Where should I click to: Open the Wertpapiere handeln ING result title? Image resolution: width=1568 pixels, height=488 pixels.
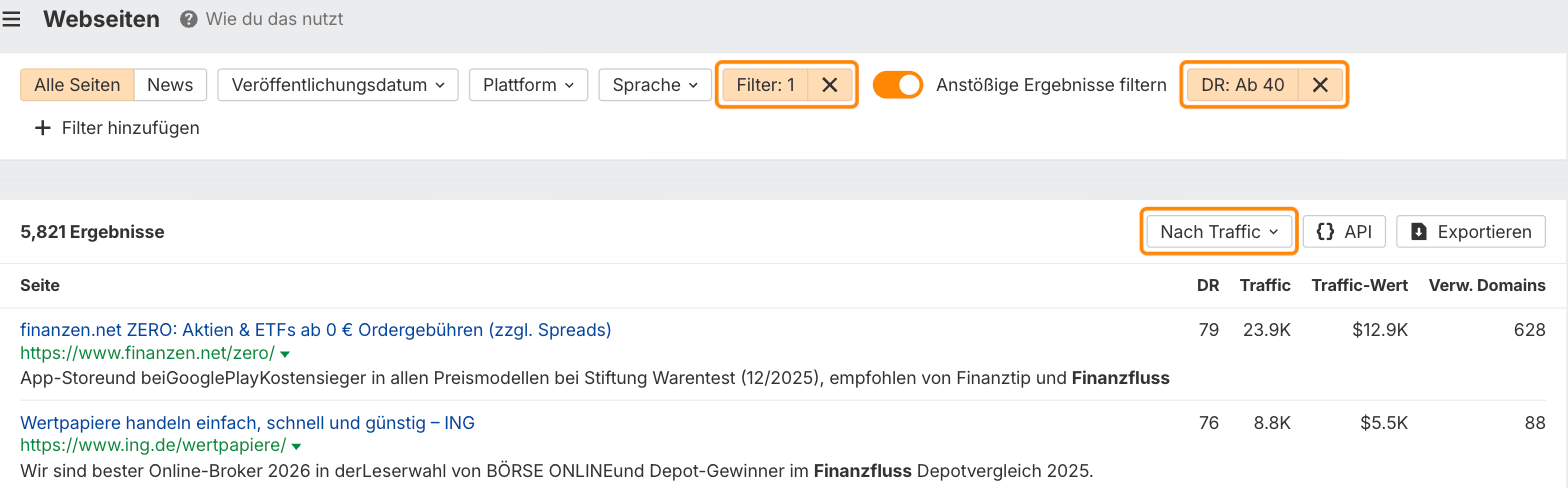click(247, 423)
